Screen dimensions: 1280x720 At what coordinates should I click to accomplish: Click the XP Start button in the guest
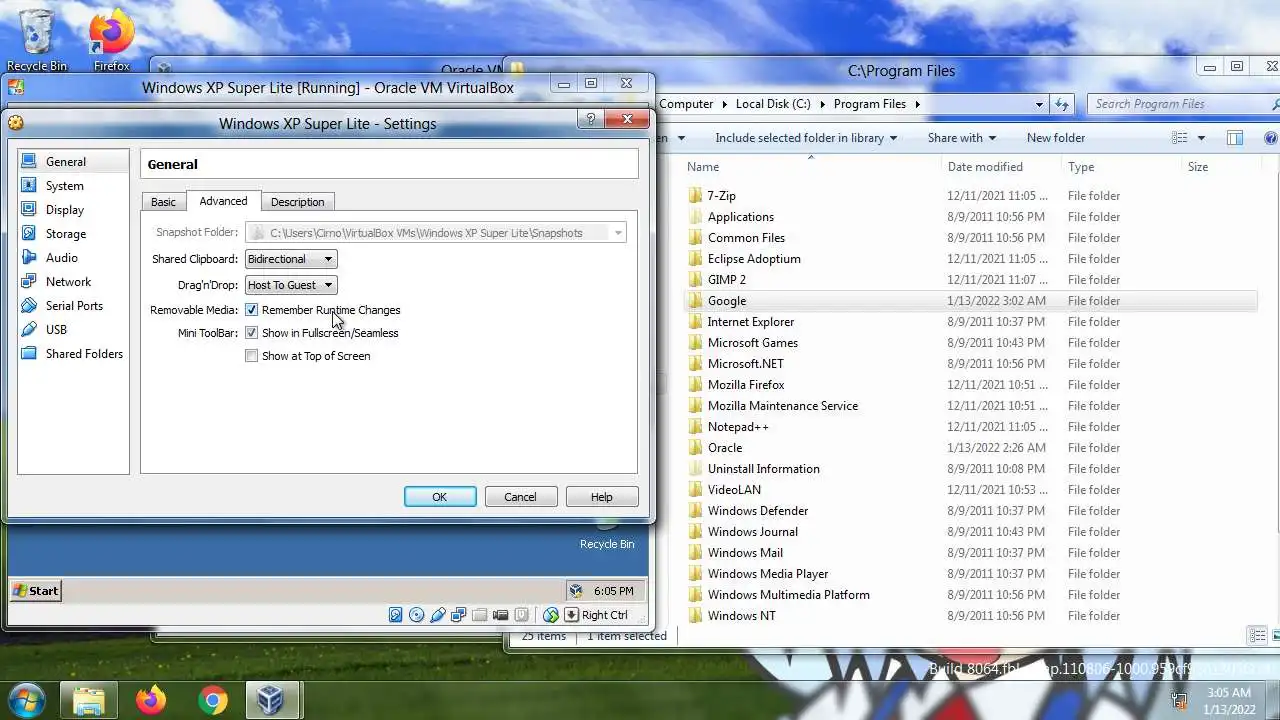pyautogui.click(x=35, y=591)
